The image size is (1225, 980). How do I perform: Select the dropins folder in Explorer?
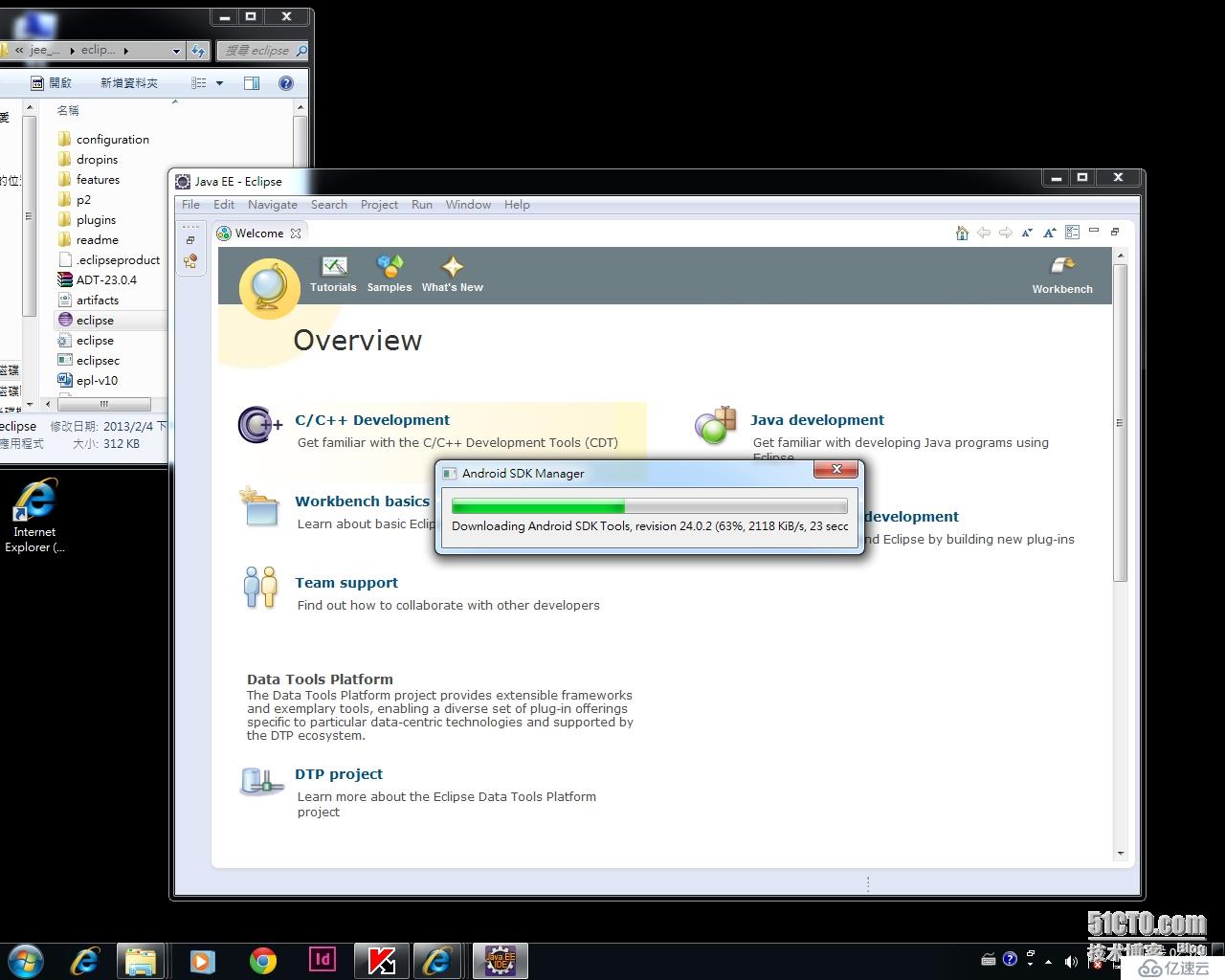point(88,160)
